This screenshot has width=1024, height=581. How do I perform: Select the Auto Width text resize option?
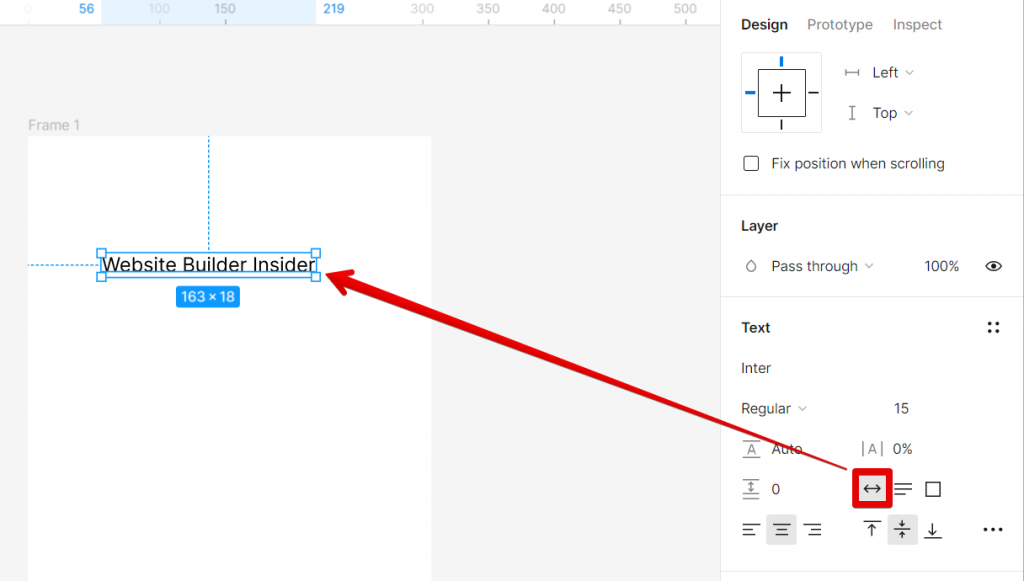tap(871, 488)
